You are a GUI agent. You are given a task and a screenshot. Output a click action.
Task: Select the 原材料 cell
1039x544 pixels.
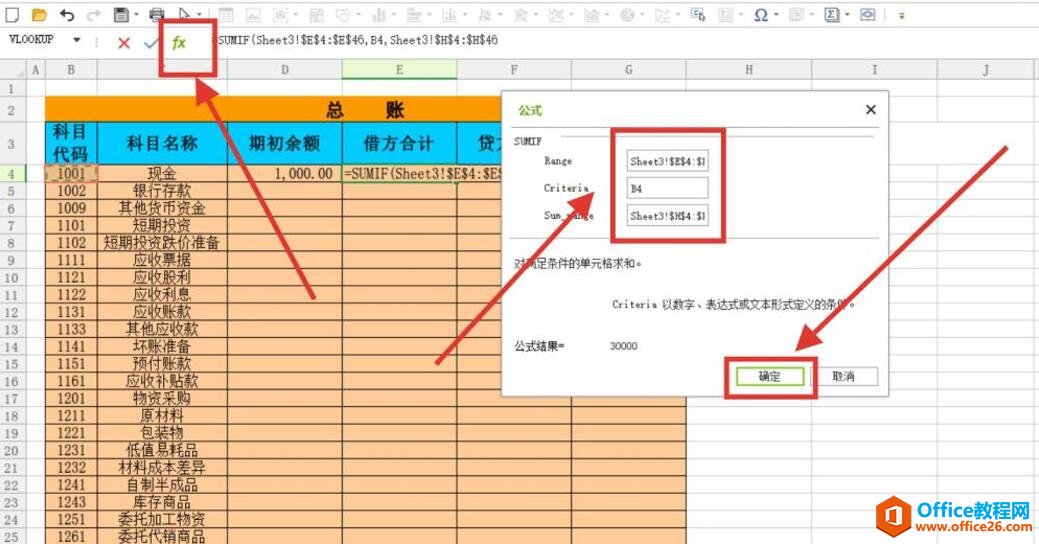tap(162, 415)
